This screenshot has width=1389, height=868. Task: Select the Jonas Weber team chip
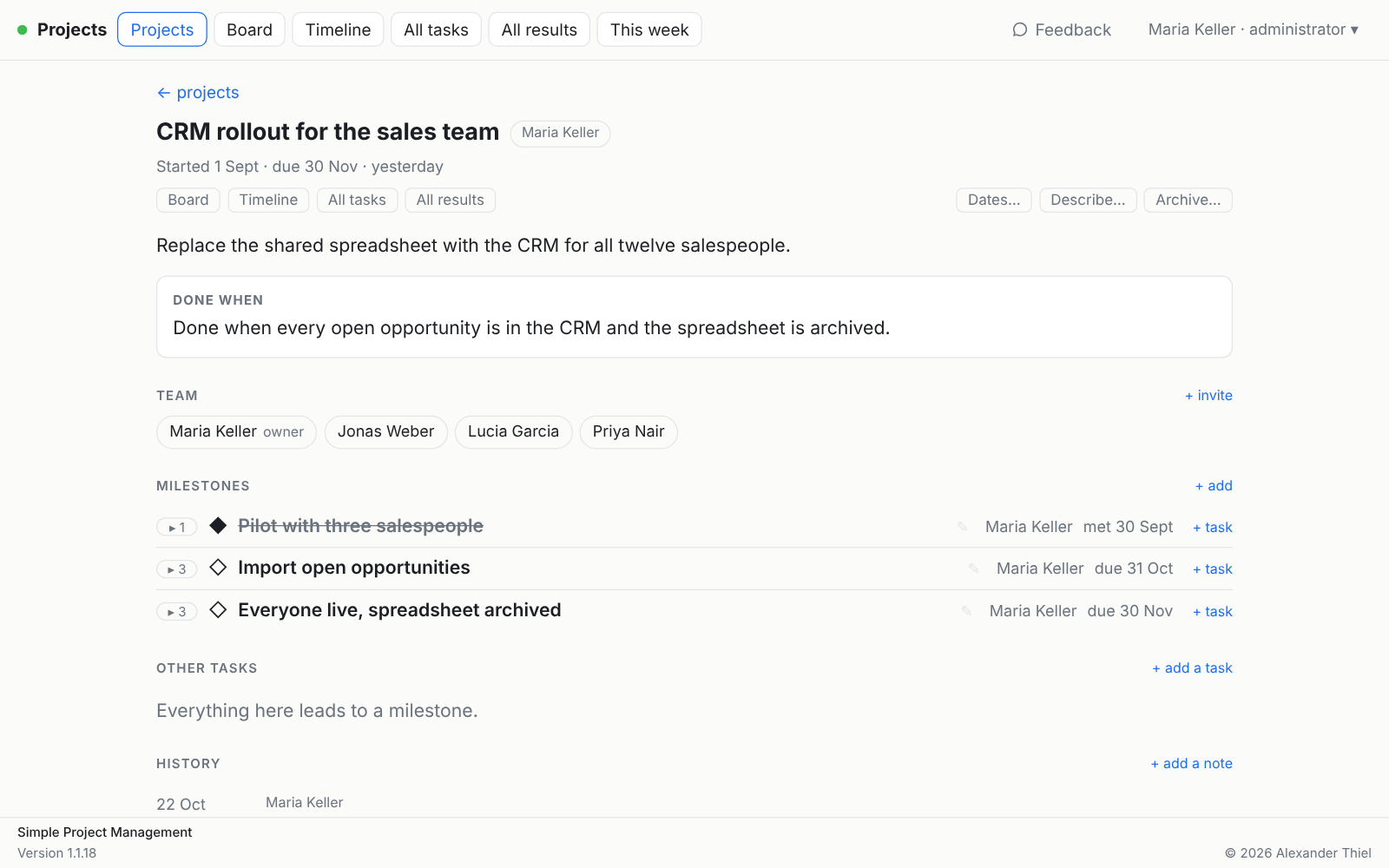point(385,431)
